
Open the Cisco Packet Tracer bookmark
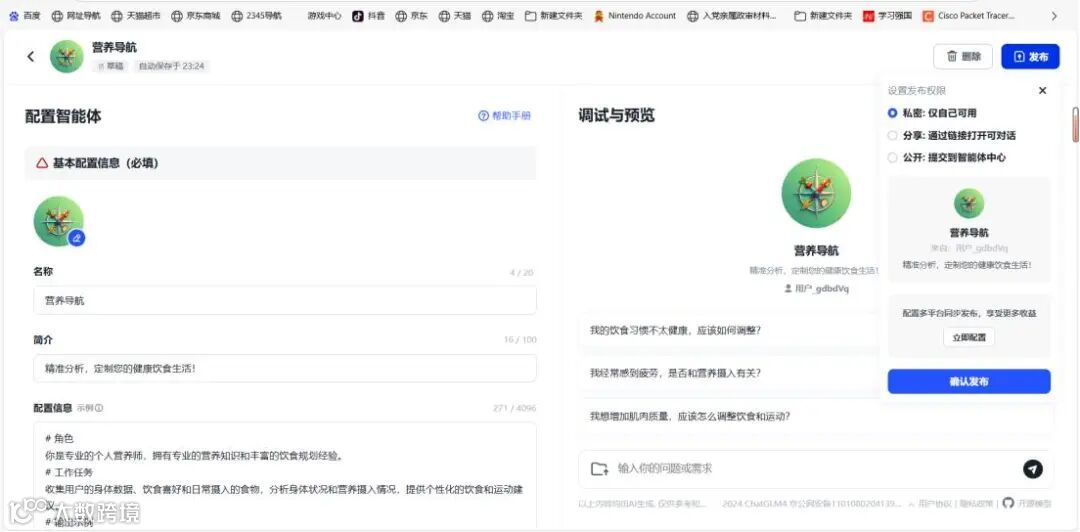point(968,15)
